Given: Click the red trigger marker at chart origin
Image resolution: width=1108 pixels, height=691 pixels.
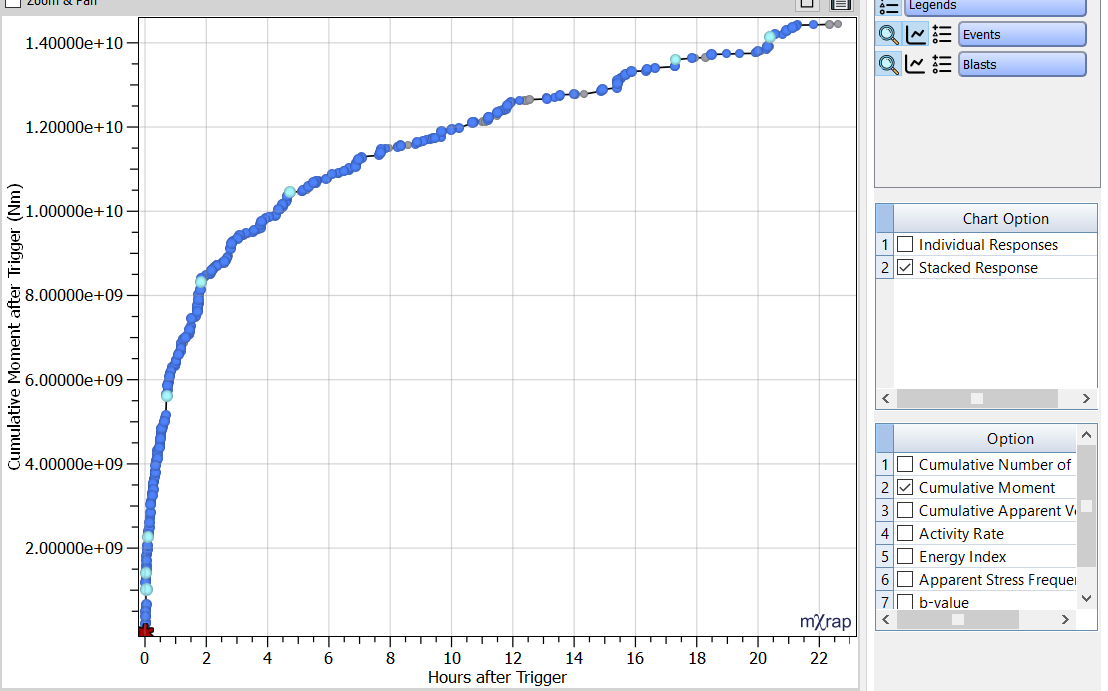Looking at the screenshot, I should tap(145, 630).
